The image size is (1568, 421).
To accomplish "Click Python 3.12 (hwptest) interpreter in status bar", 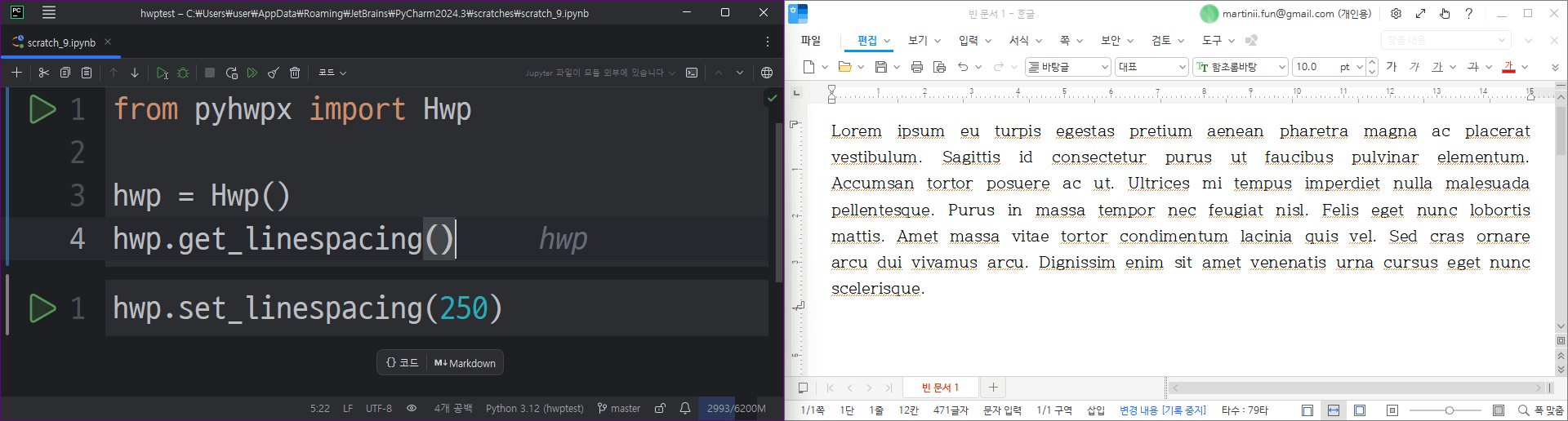I will pos(535,408).
